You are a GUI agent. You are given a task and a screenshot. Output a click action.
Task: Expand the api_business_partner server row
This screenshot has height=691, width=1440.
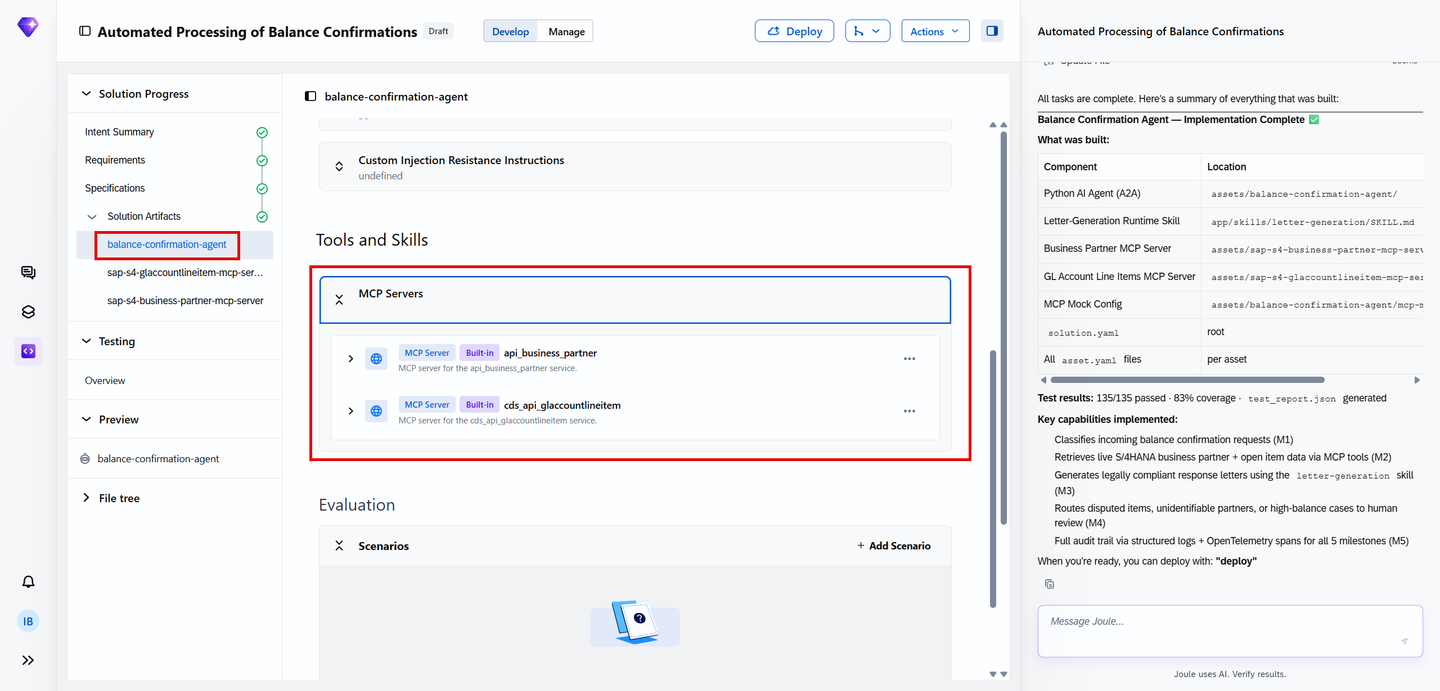pos(350,358)
